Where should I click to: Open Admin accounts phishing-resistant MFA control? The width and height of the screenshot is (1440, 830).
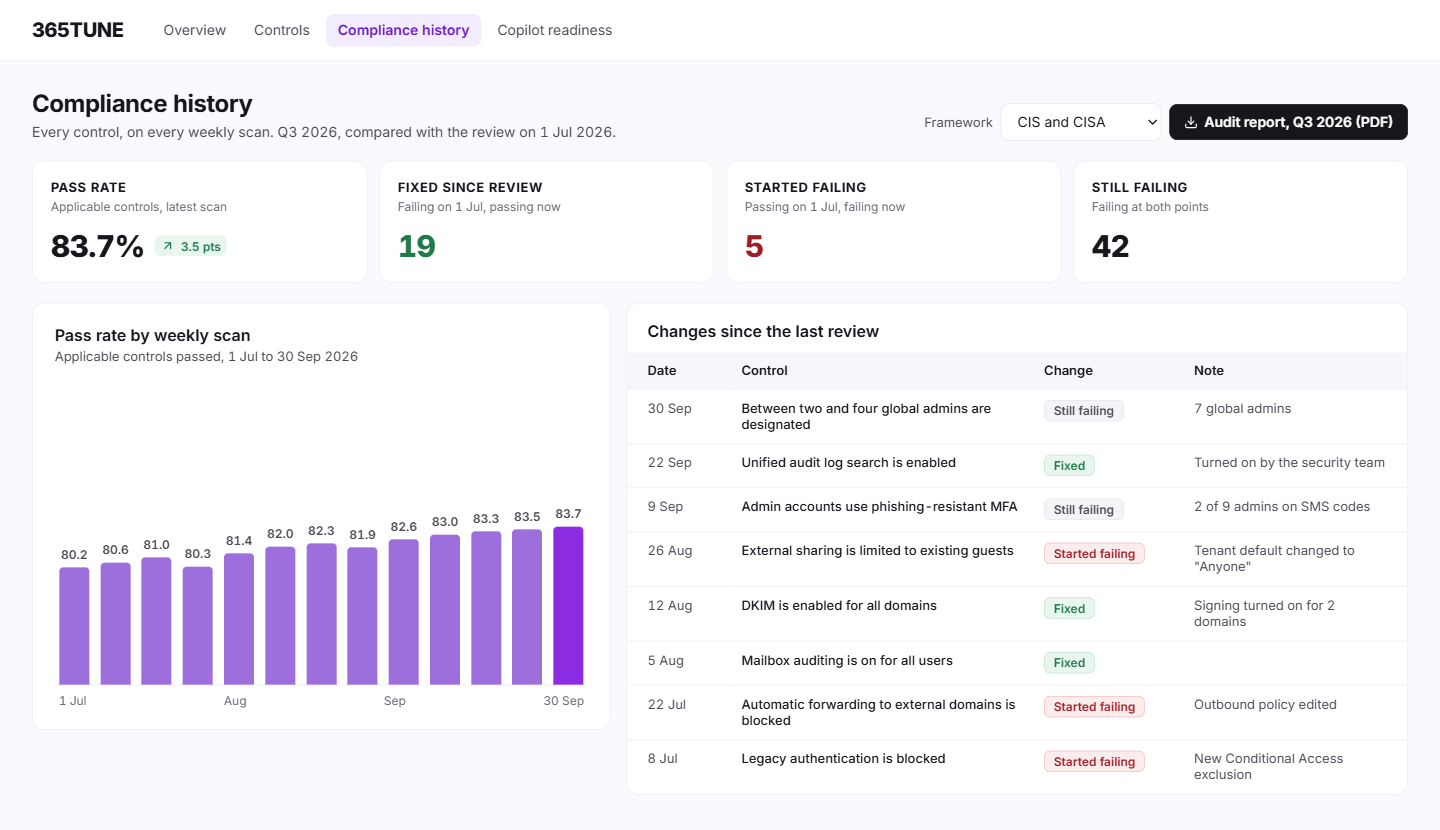tap(880, 506)
